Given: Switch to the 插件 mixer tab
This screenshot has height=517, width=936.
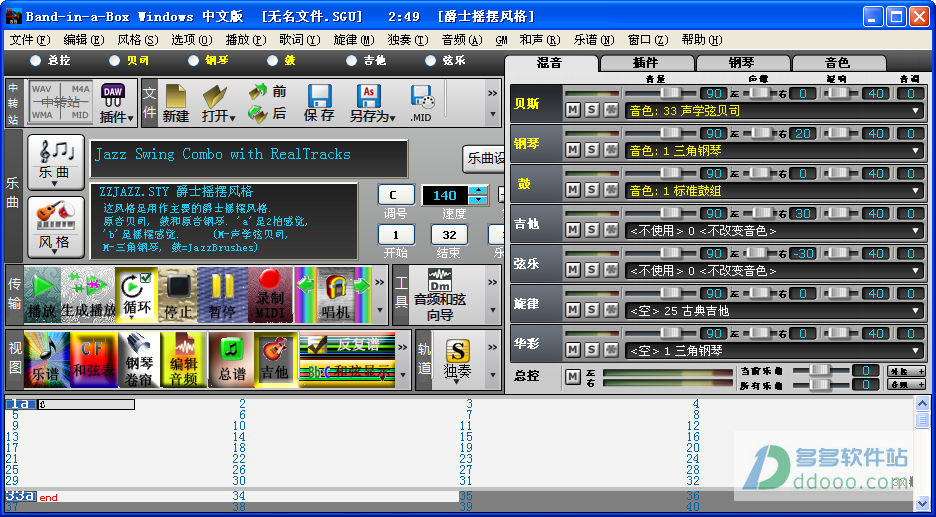Looking at the screenshot, I should pos(646,63).
